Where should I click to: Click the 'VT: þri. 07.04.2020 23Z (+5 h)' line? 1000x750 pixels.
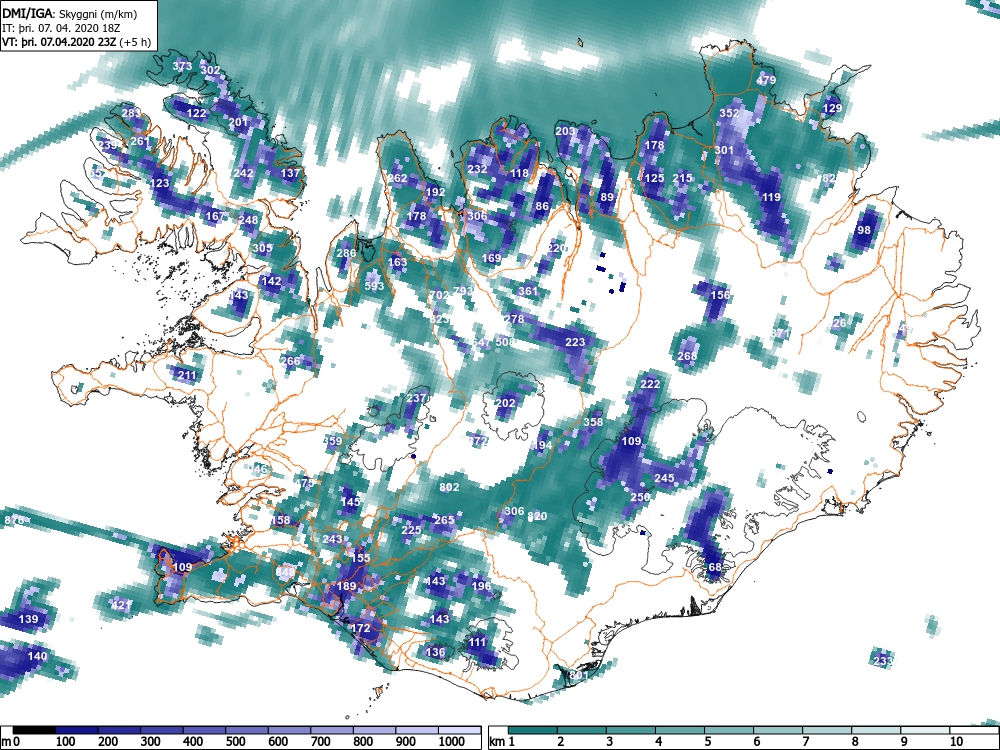(x=77, y=42)
